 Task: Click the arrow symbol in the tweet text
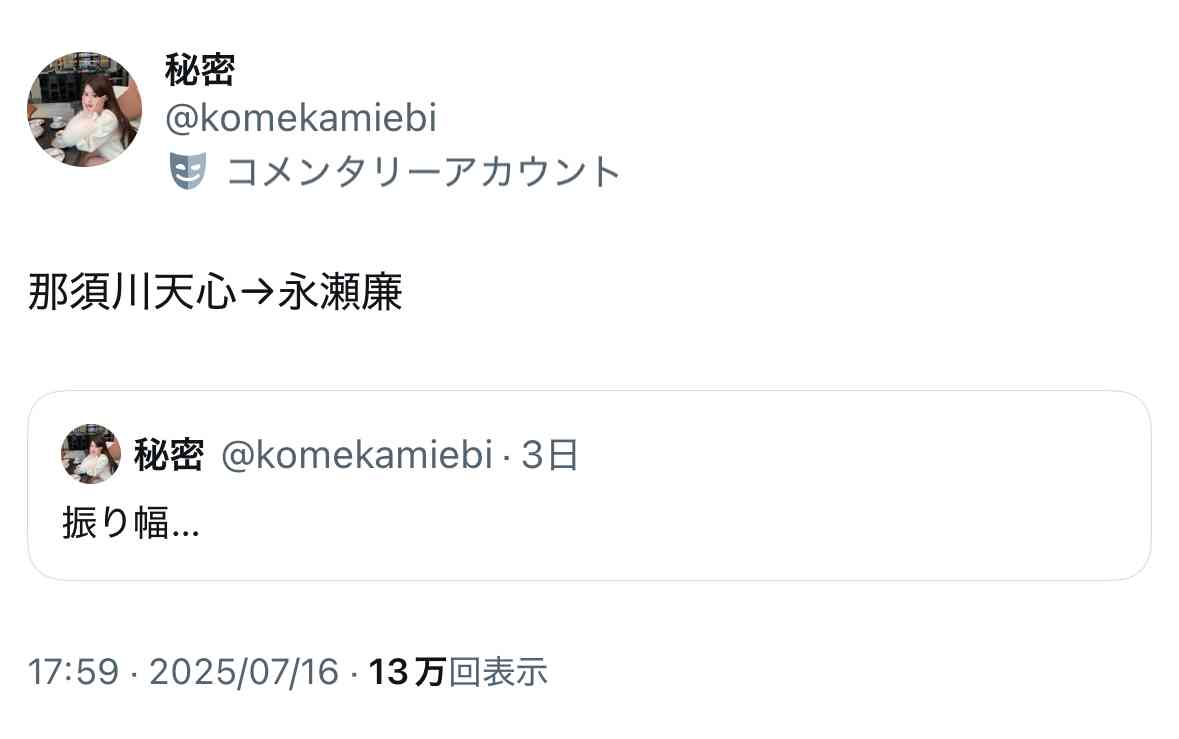click(x=257, y=292)
